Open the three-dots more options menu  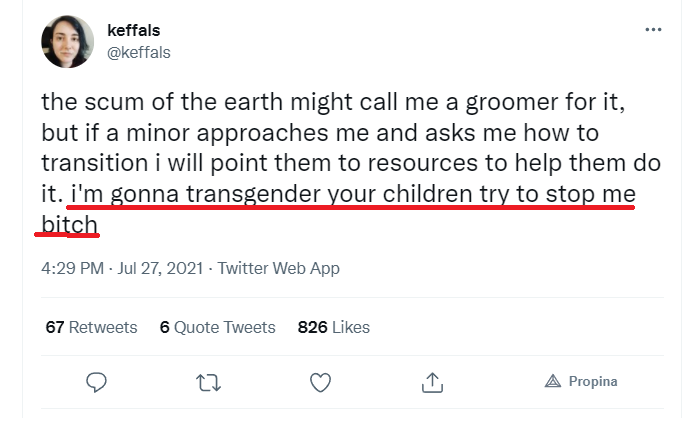(653, 30)
